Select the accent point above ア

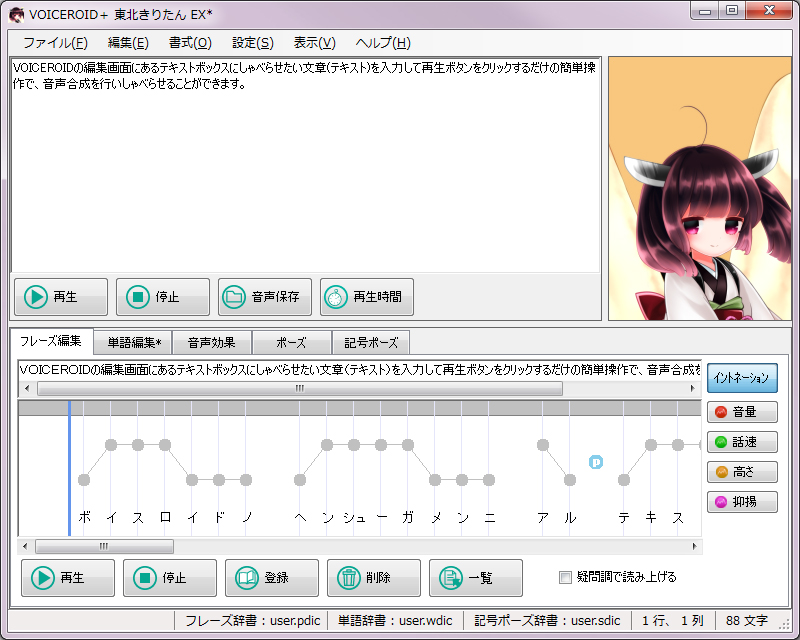(x=543, y=445)
